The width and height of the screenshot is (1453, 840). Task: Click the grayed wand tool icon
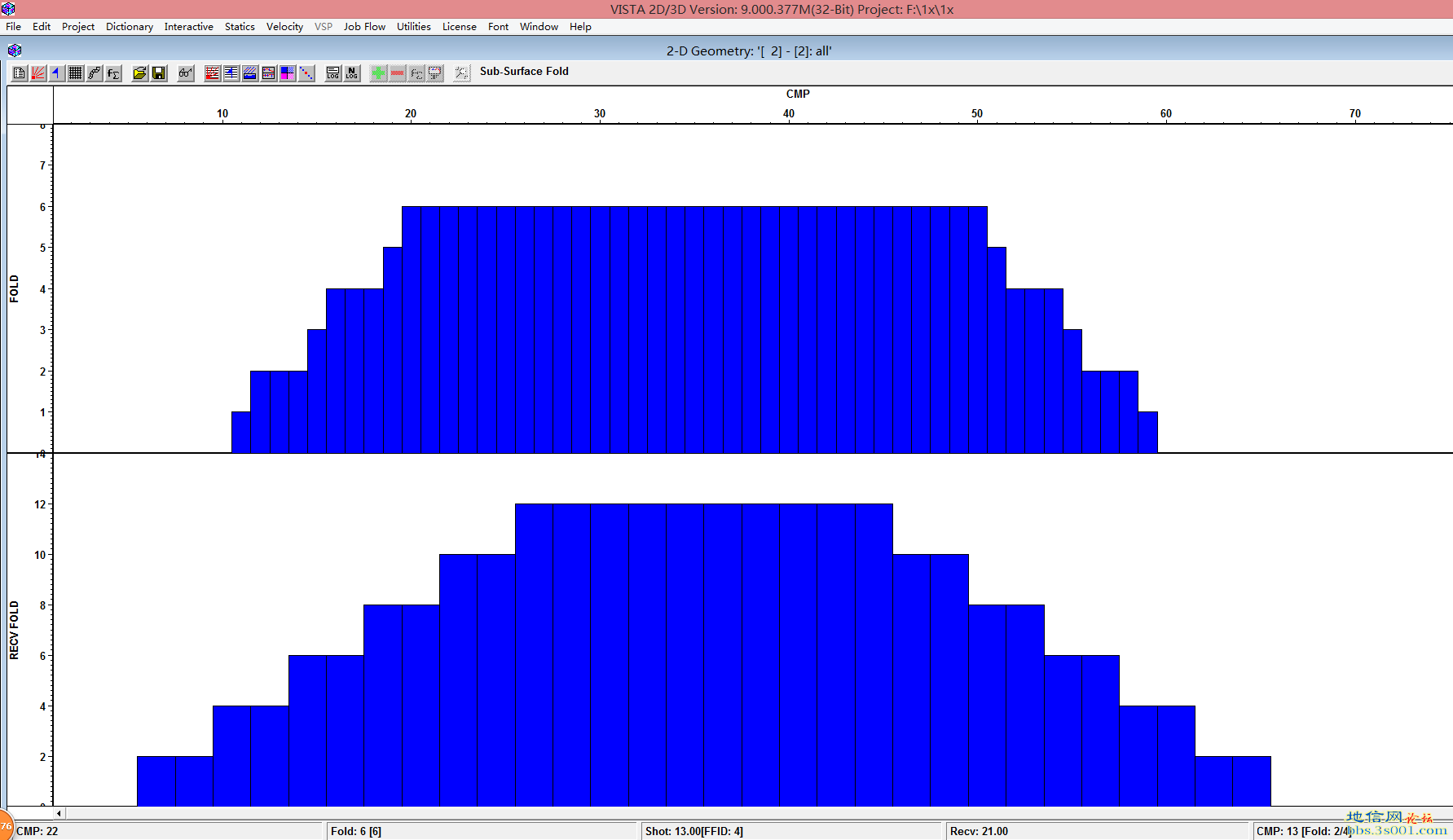462,73
